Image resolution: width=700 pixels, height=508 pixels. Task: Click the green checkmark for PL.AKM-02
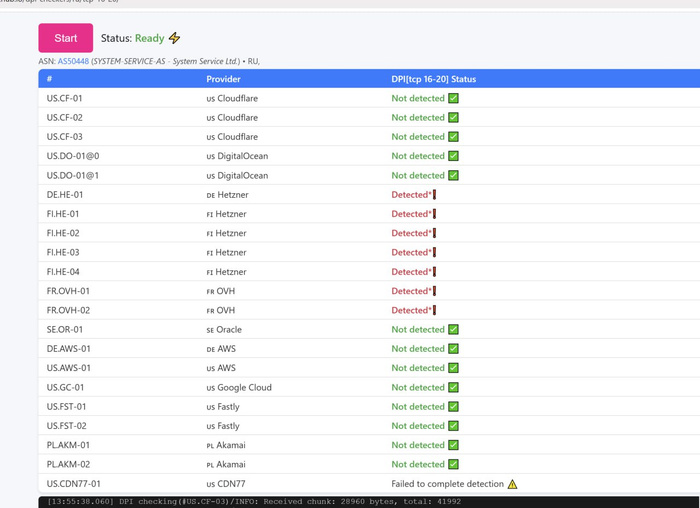(x=453, y=464)
